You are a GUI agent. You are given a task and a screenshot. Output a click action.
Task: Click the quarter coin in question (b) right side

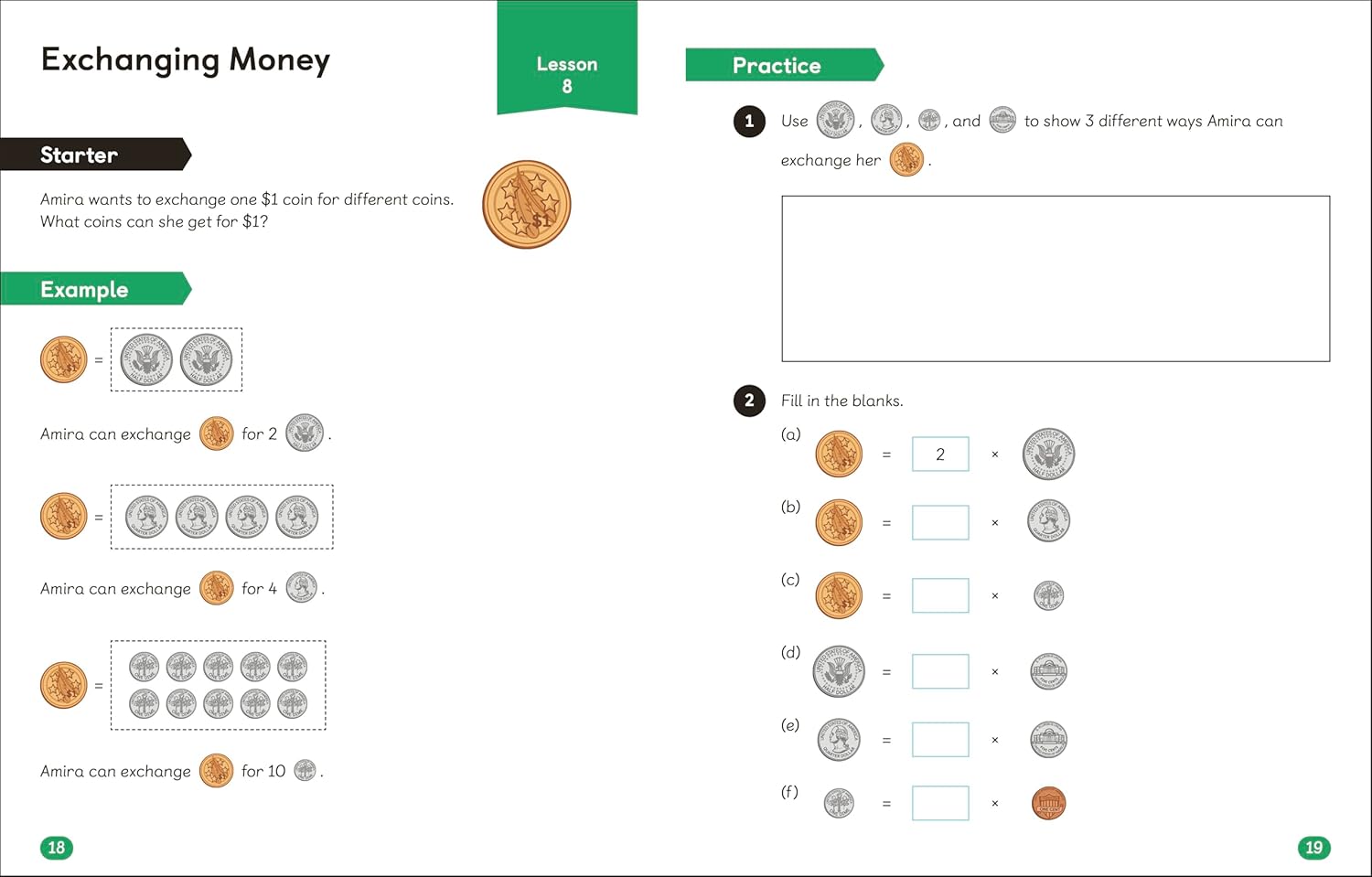click(1048, 521)
